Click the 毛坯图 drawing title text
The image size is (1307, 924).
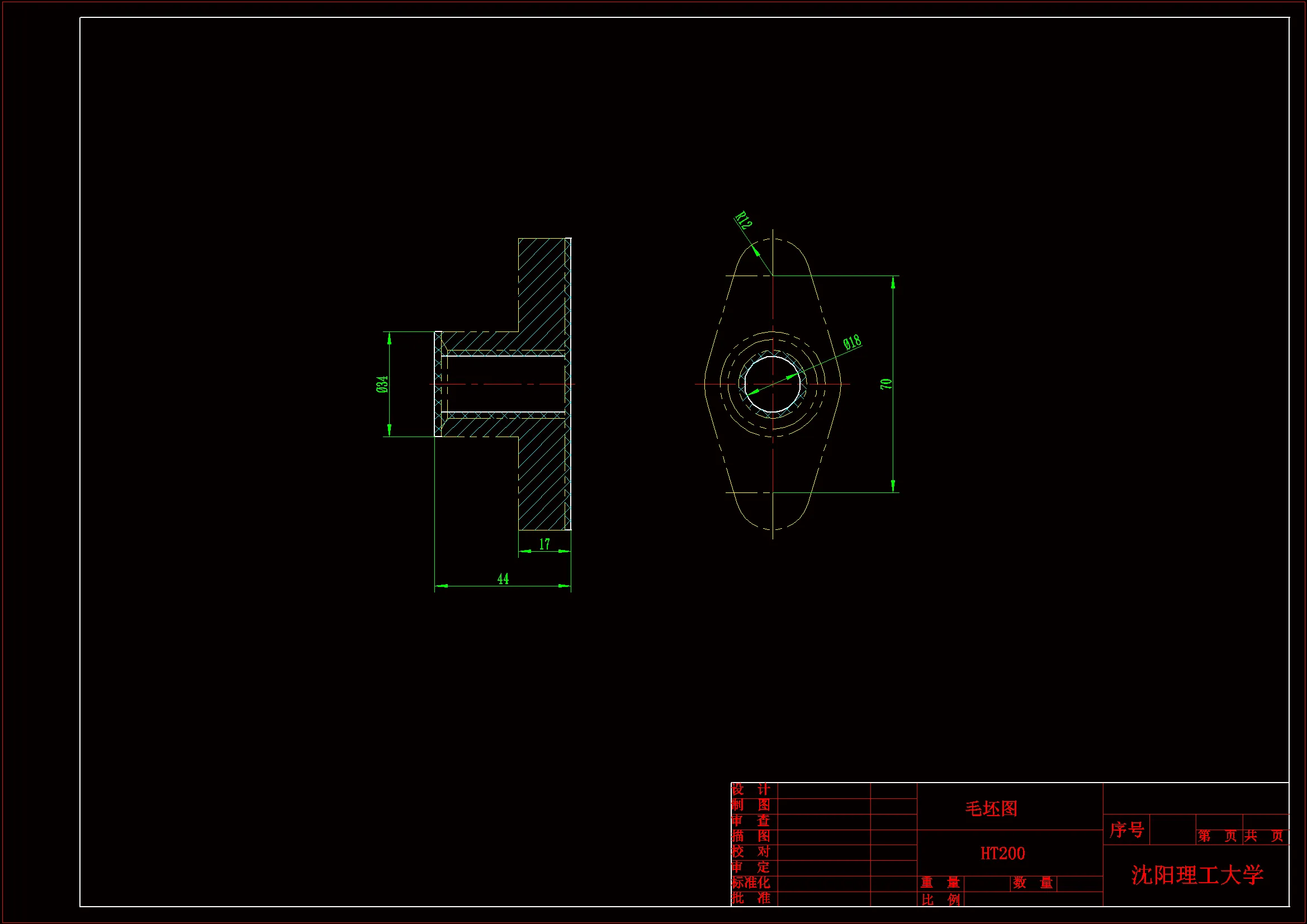pos(991,809)
